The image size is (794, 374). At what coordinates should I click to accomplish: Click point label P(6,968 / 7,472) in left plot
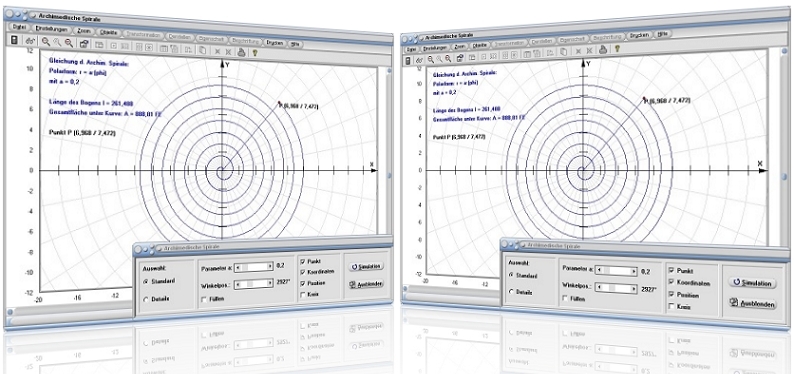click(298, 106)
